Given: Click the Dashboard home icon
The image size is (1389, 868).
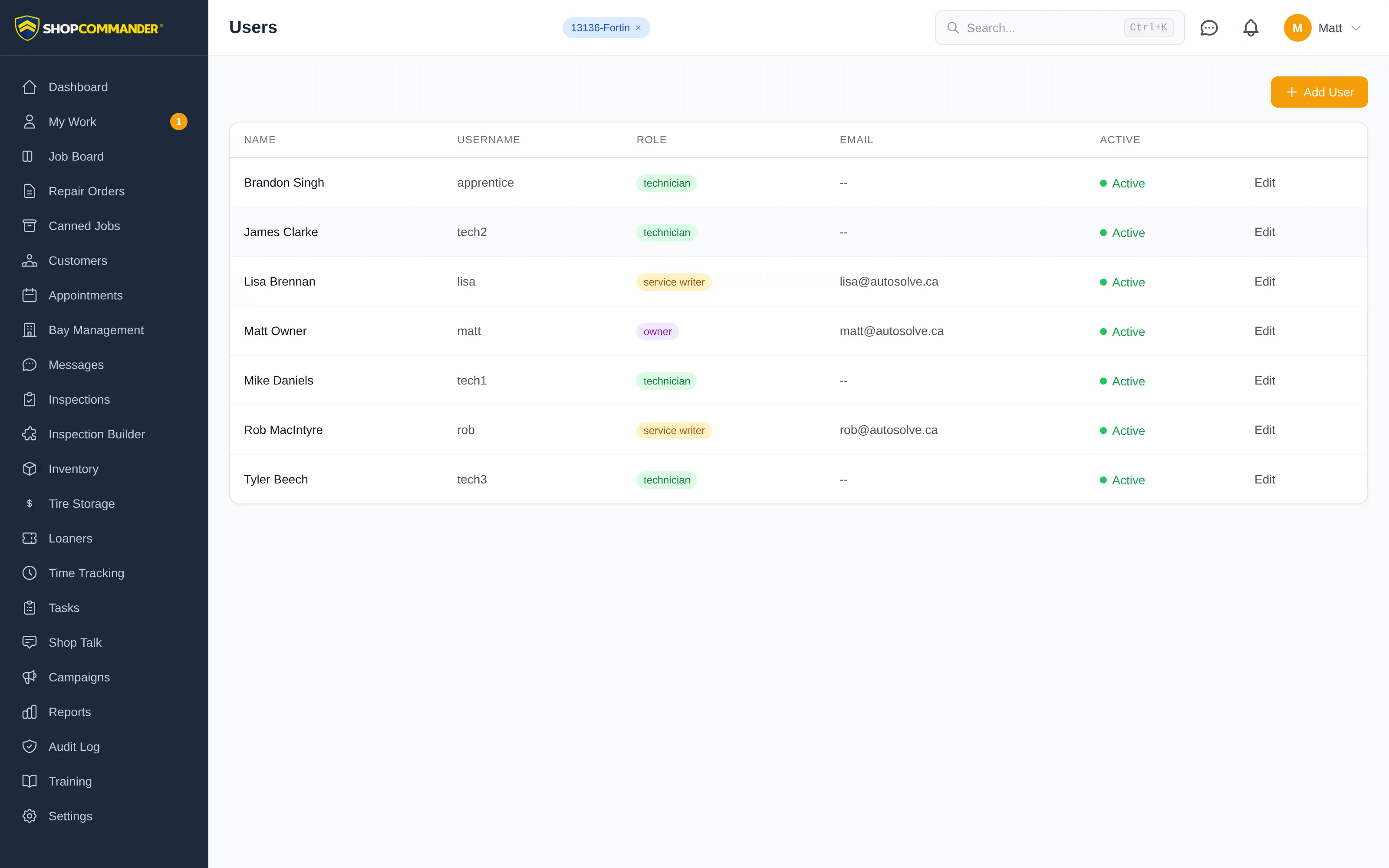Looking at the screenshot, I should click(x=29, y=87).
